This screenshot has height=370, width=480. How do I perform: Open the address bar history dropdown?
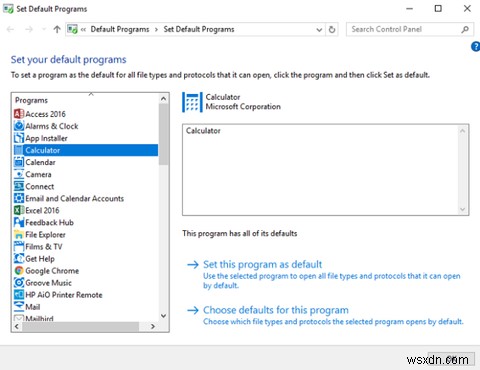pyautogui.click(x=319, y=30)
